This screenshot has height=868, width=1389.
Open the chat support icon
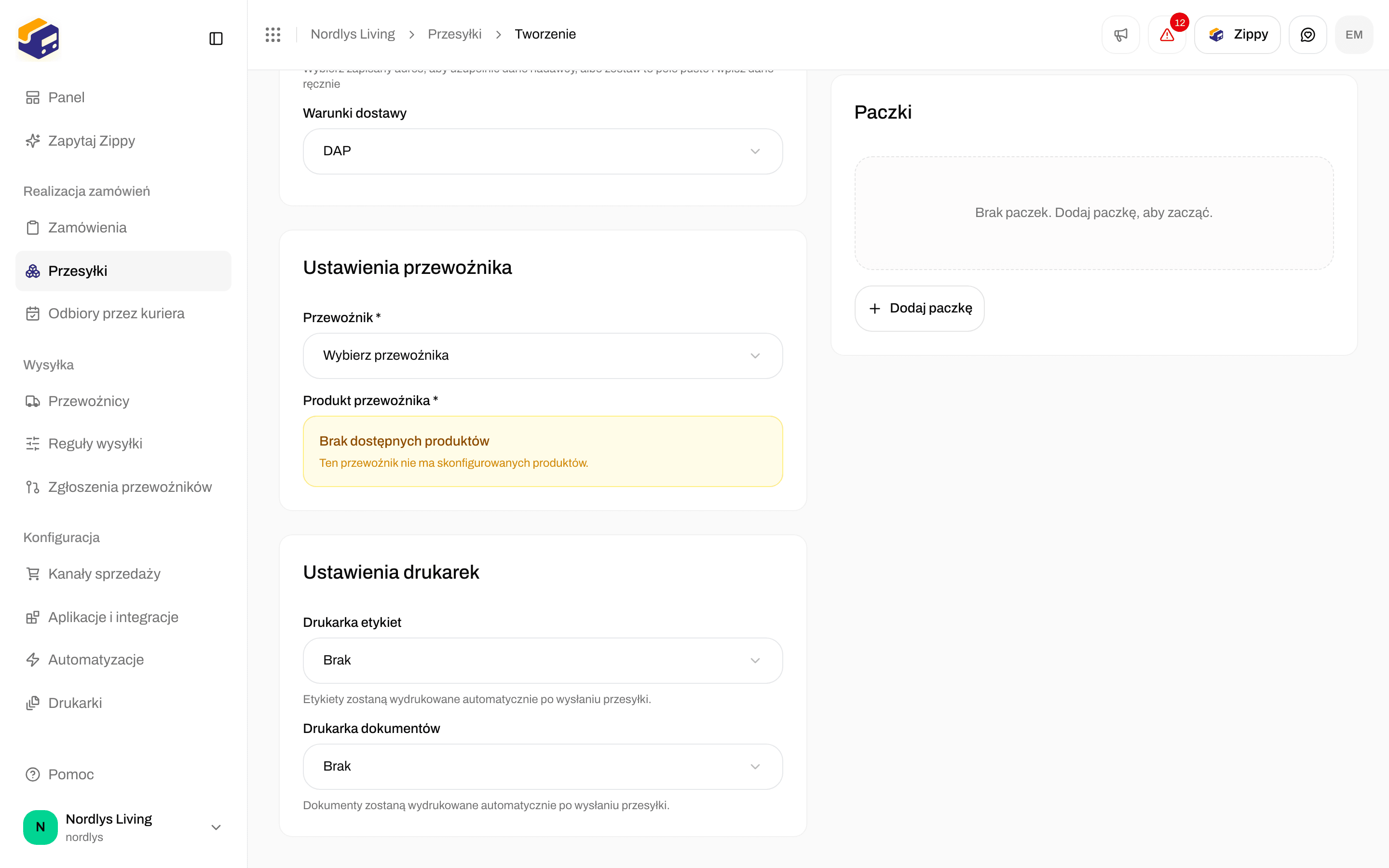click(x=1307, y=34)
